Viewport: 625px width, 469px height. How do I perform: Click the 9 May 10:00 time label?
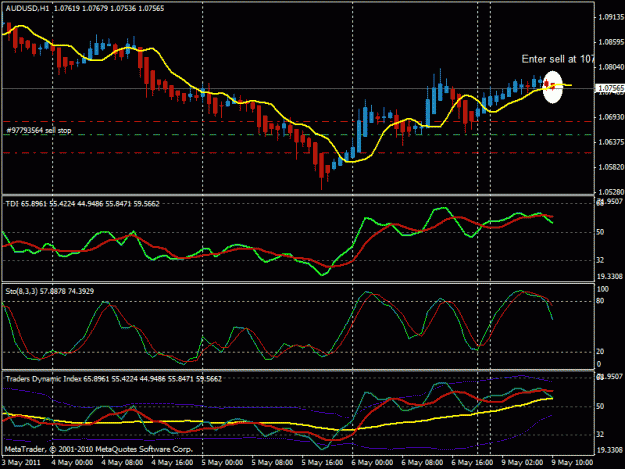pyautogui.click(x=572, y=463)
